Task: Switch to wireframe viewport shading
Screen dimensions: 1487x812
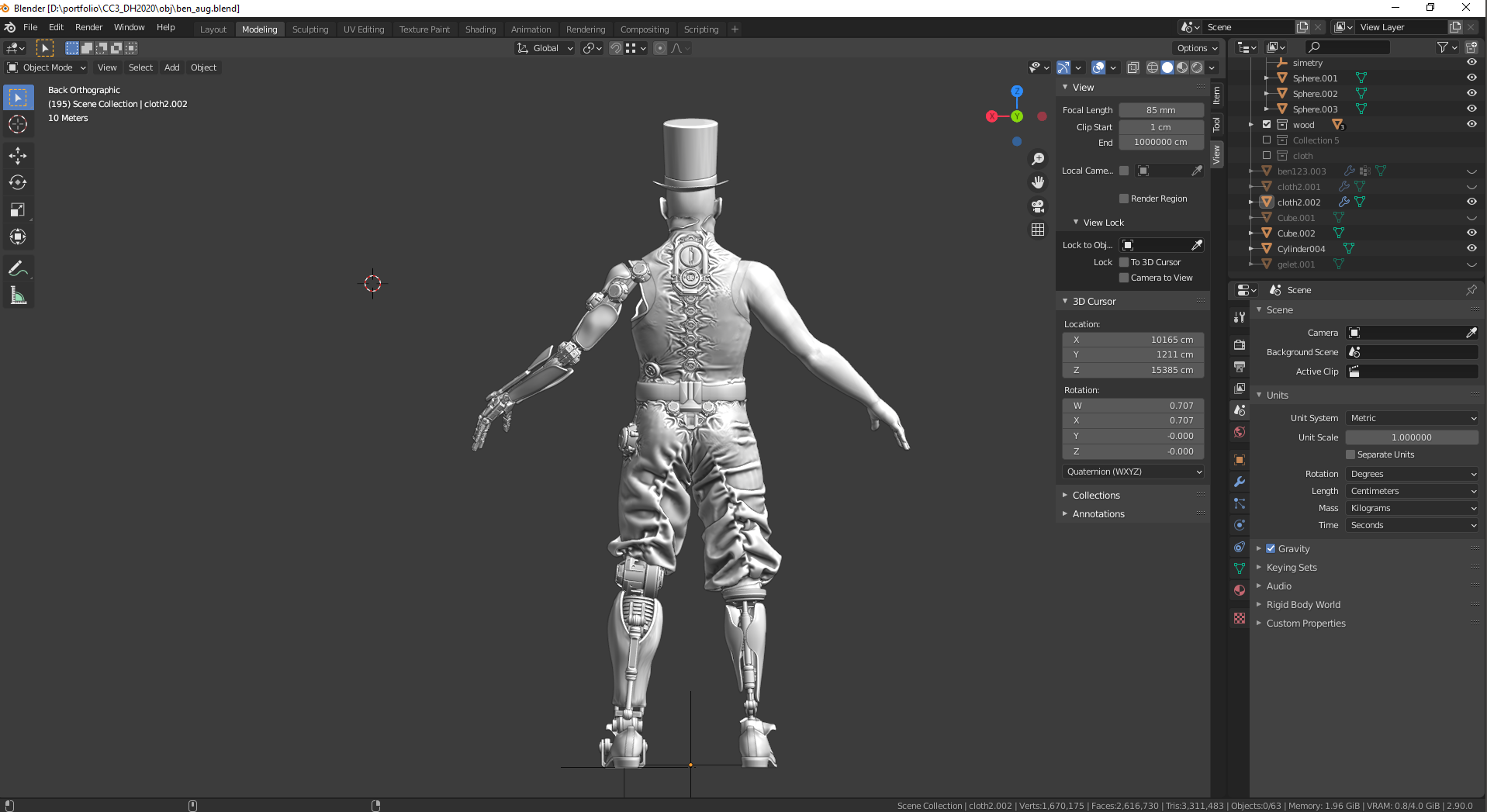Action: 1153,68
